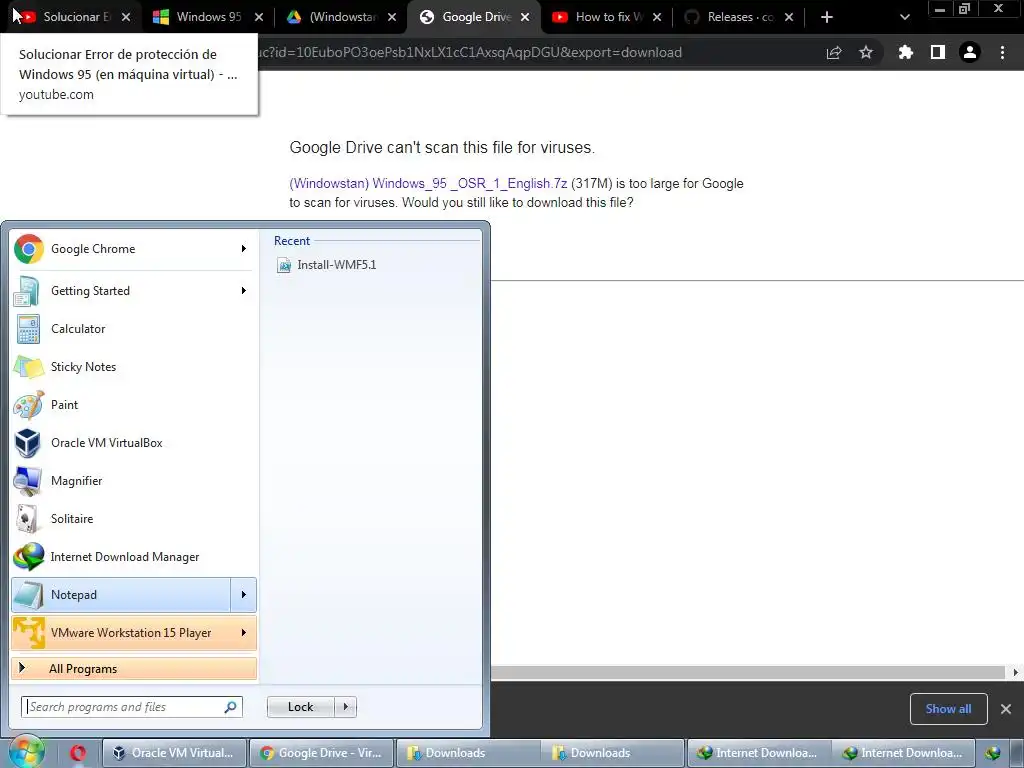The image size is (1024, 768).
Task: Click the search magnifier icon in Start menu
Action: (231, 707)
